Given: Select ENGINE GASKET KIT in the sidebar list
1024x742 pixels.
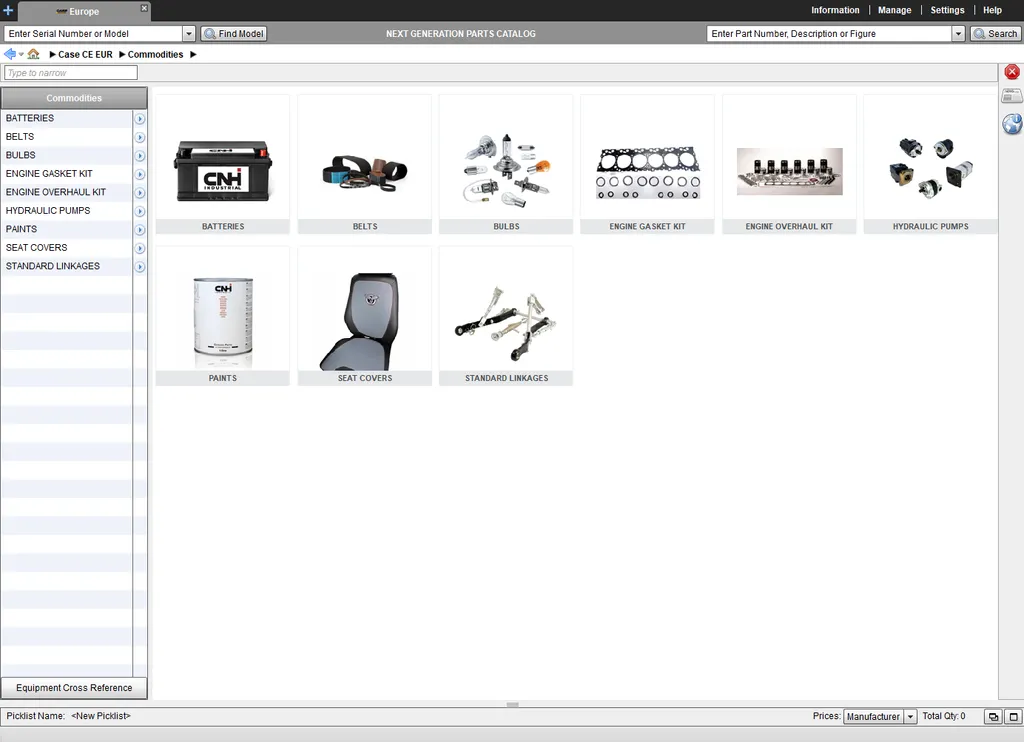Looking at the screenshot, I should pos(67,174).
